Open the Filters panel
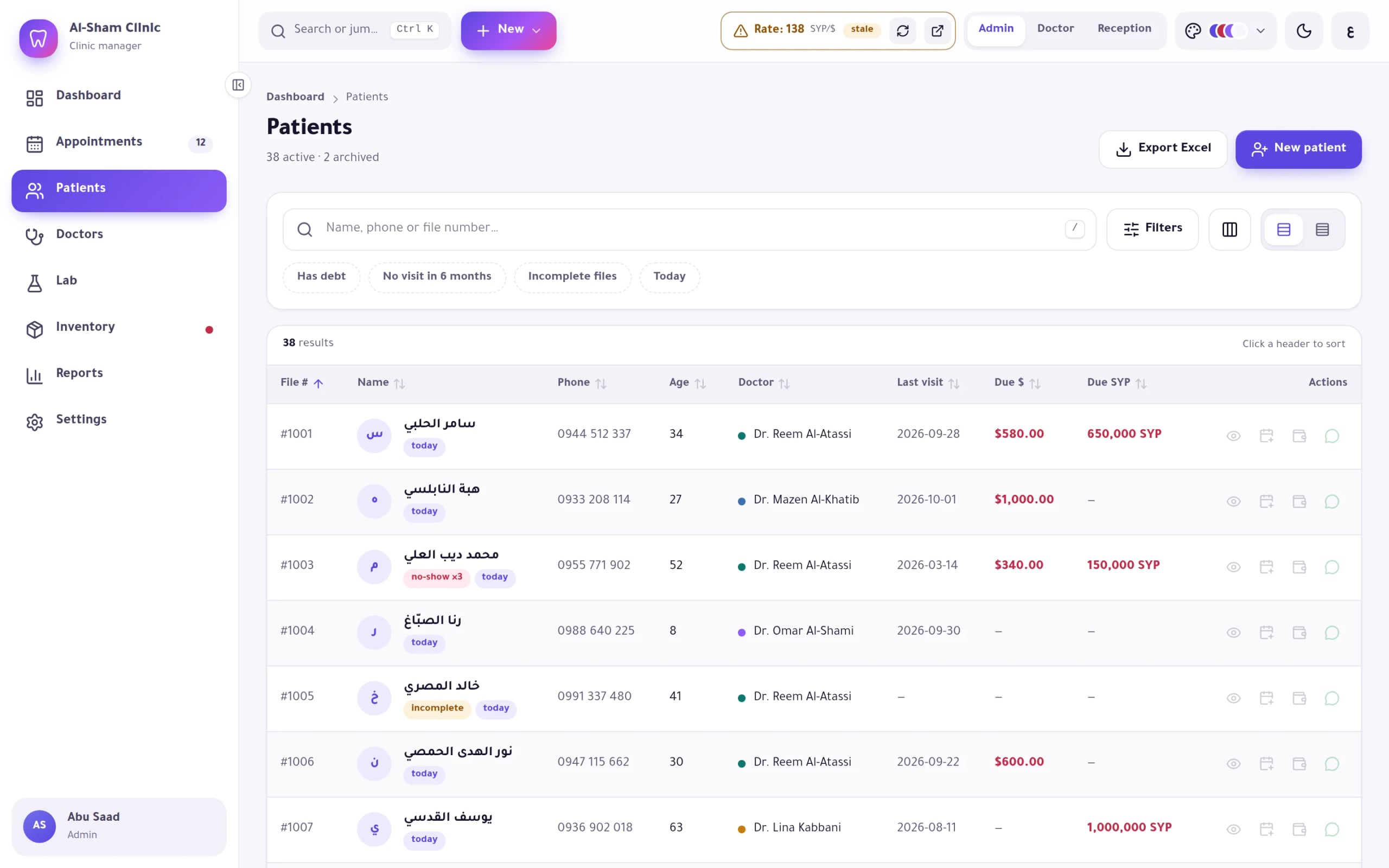Viewport: 1389px width, 868px height. (1152, 229)
